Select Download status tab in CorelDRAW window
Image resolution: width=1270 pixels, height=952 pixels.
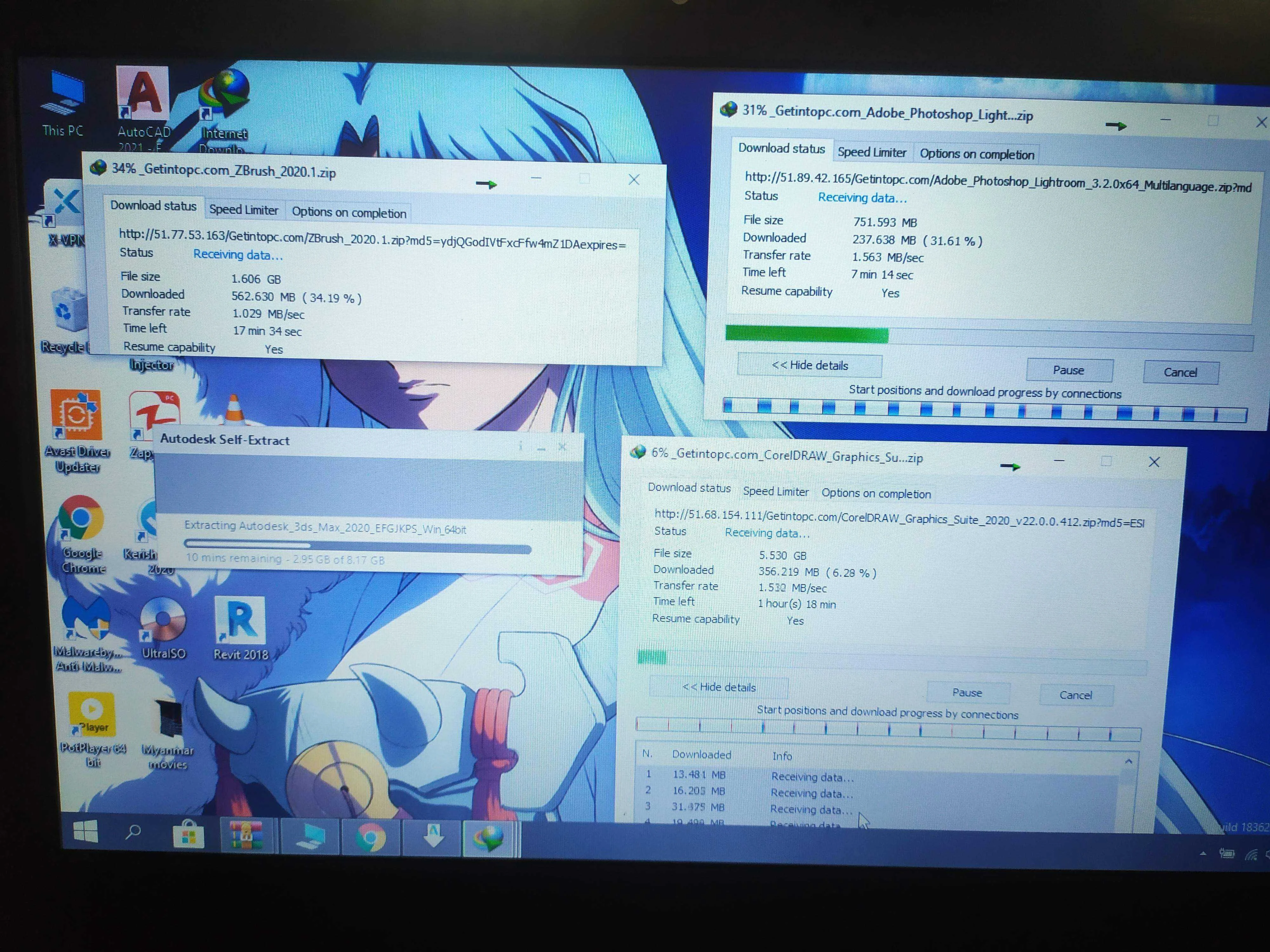(x=690, y=488)
